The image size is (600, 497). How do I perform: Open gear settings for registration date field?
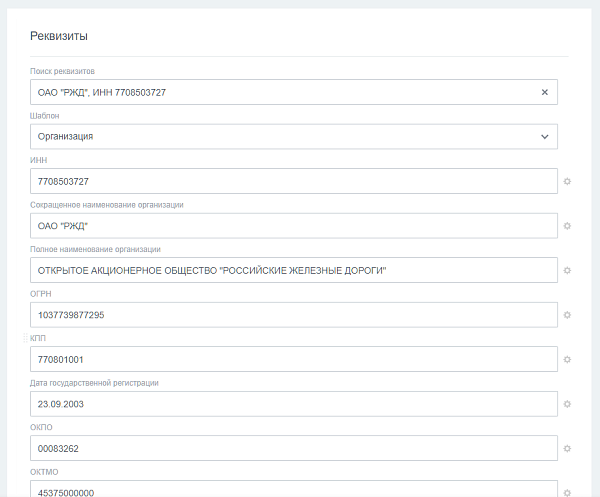tap(567, 404)
